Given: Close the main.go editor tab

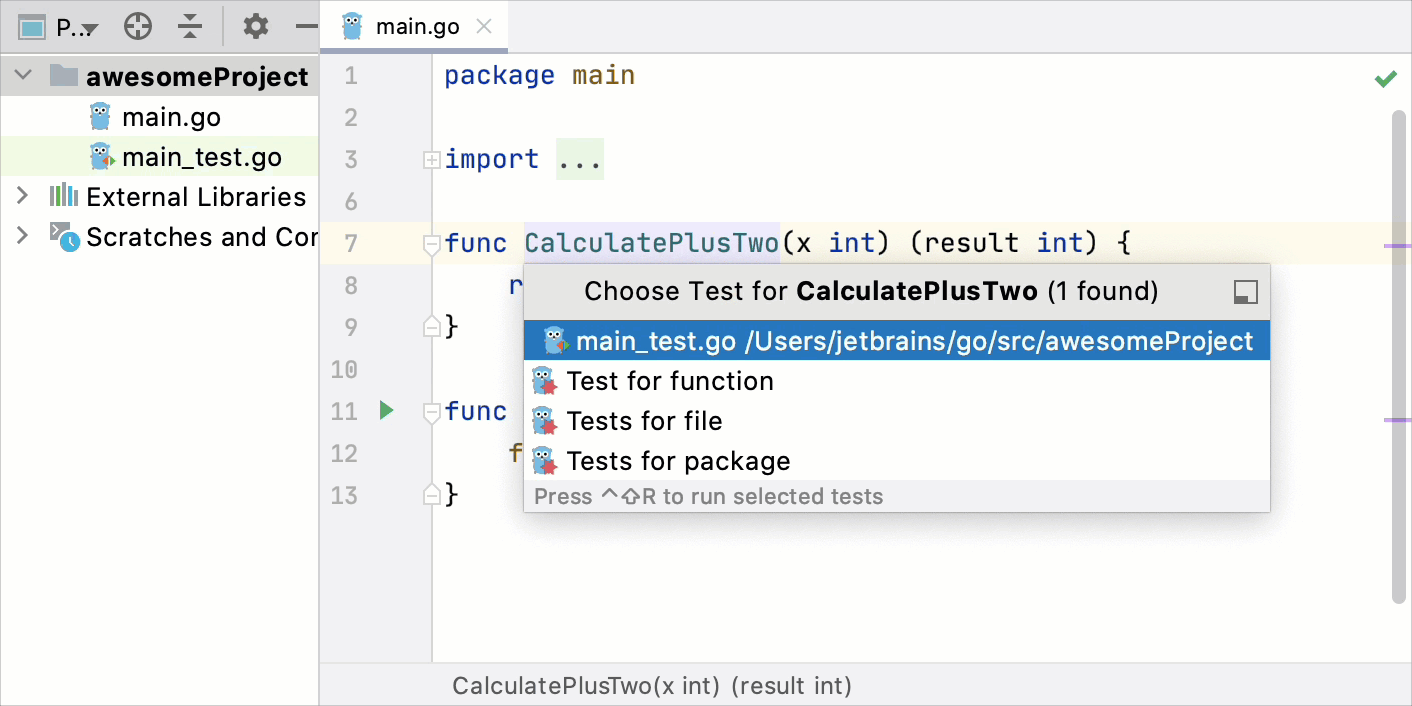Looking at the screenshot, I should tap(484, 27).
